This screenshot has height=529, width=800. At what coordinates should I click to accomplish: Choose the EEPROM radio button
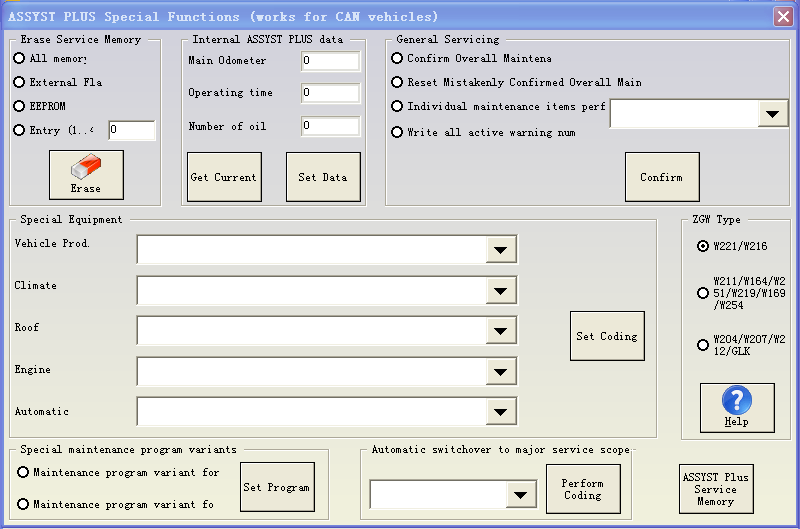[19, 106]
